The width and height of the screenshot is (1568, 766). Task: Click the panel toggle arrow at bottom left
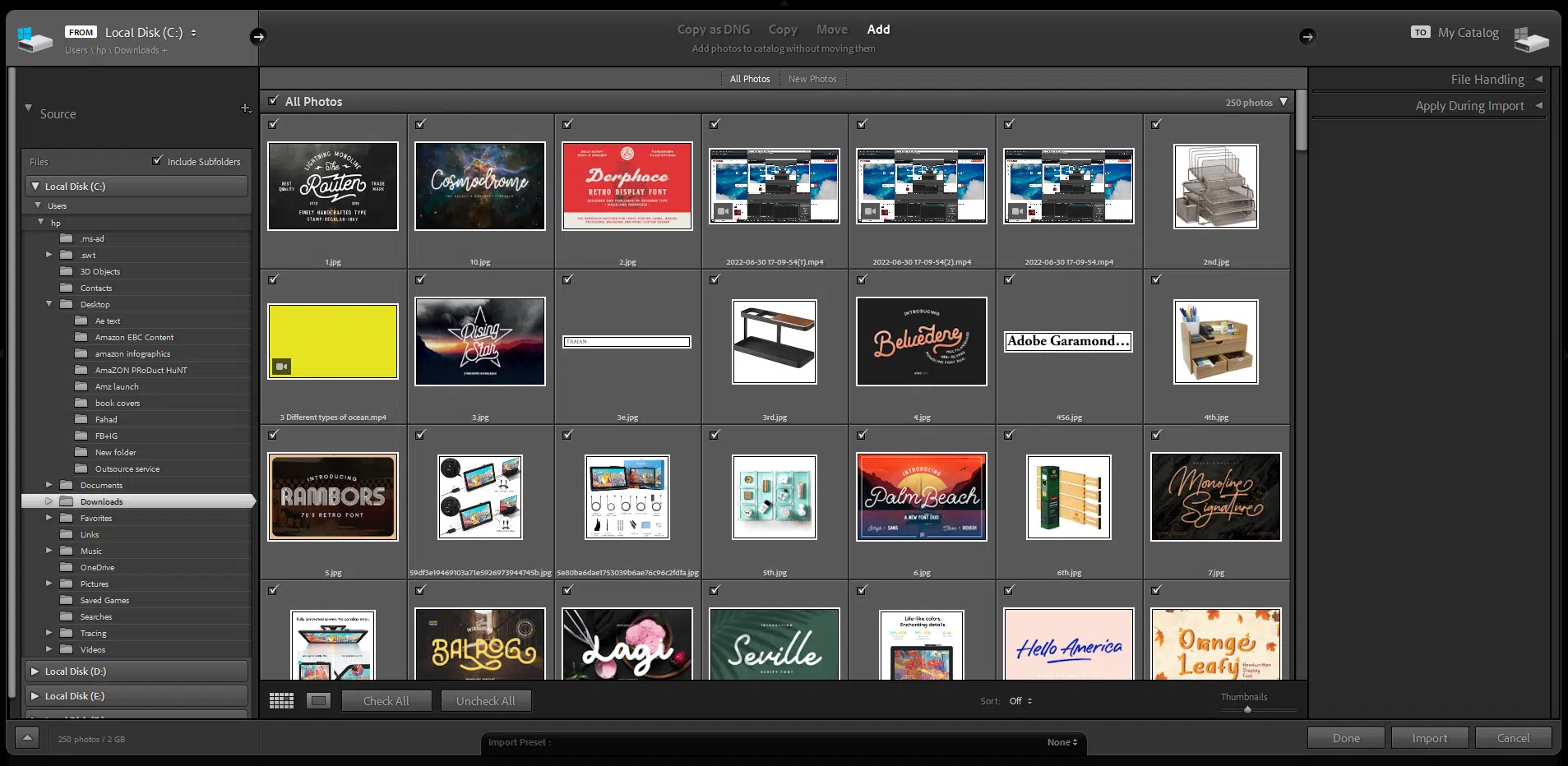pyautogui.click(x=27, y=737)
